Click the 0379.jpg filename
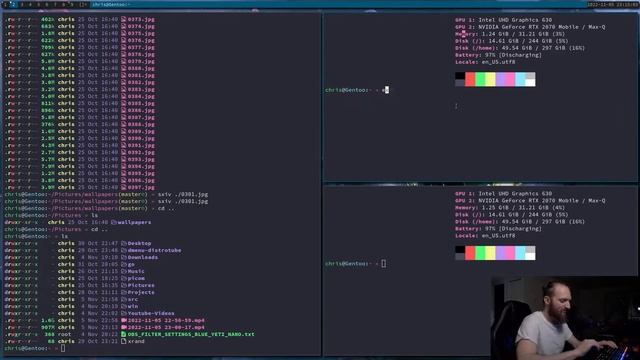 tap(141, 61)
